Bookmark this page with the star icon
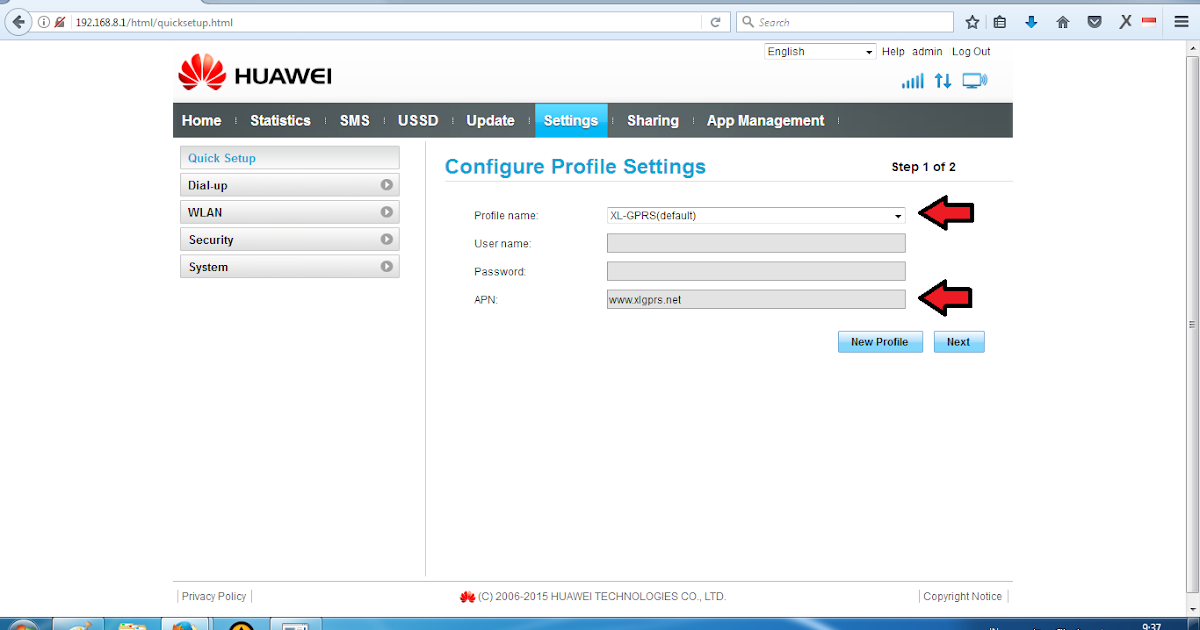The image size is (1200, 630). [972, 22]
